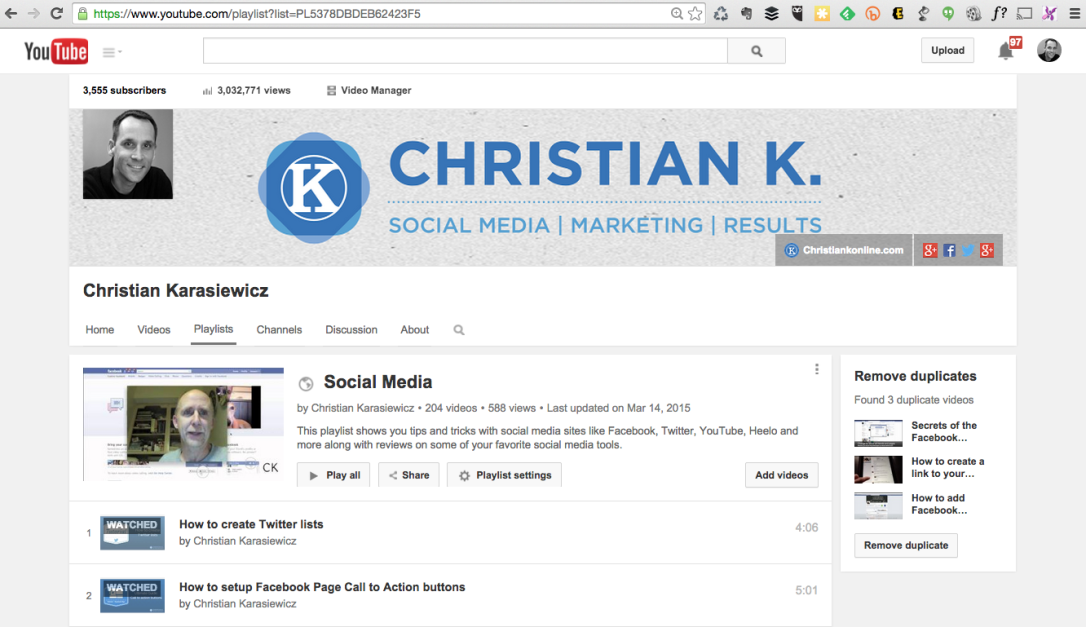Search the channel with magnifier icon
Image resolution: width=1086 pixels, height=627 pixels.
coord(459,330)
